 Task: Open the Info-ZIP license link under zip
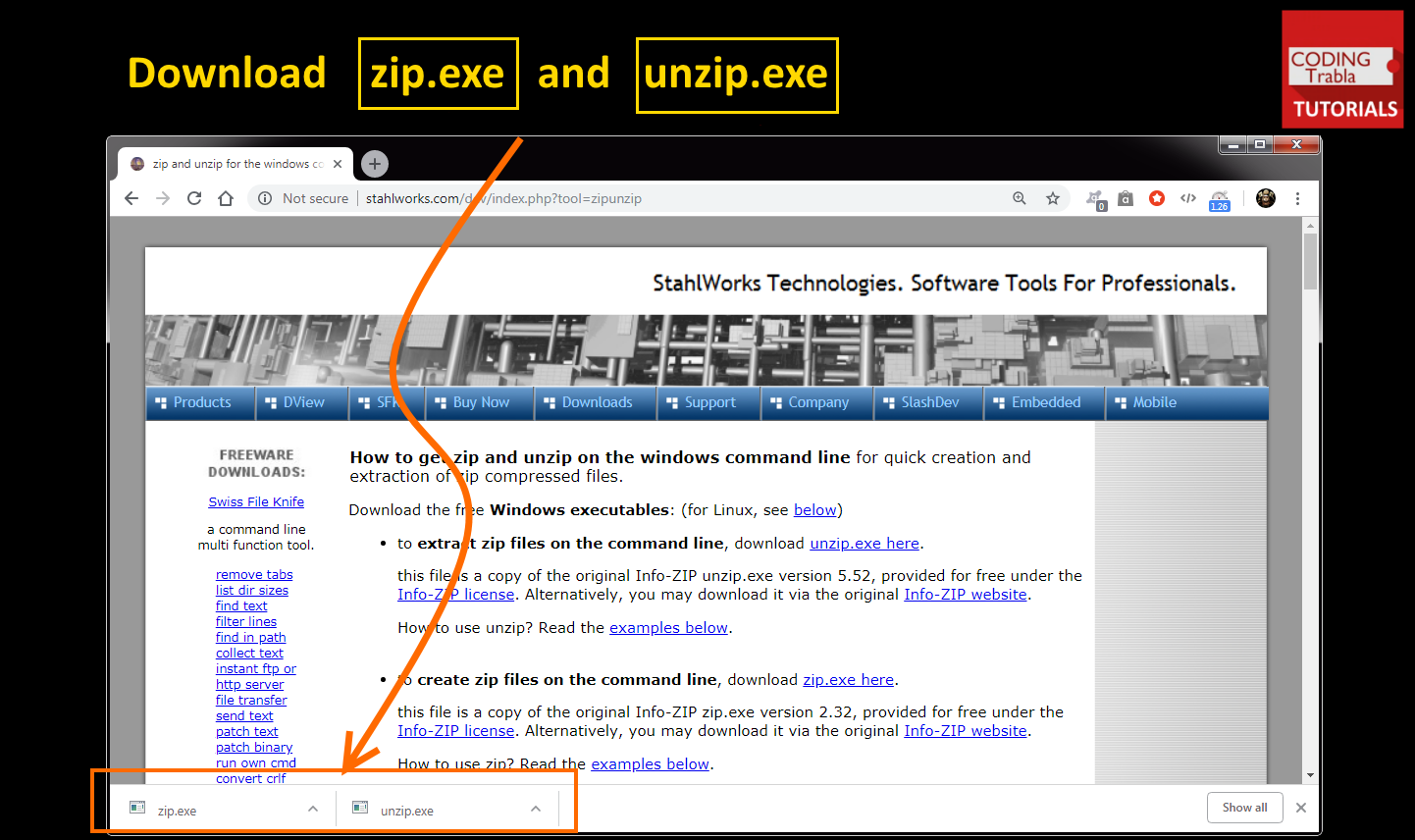coord(456,730)
